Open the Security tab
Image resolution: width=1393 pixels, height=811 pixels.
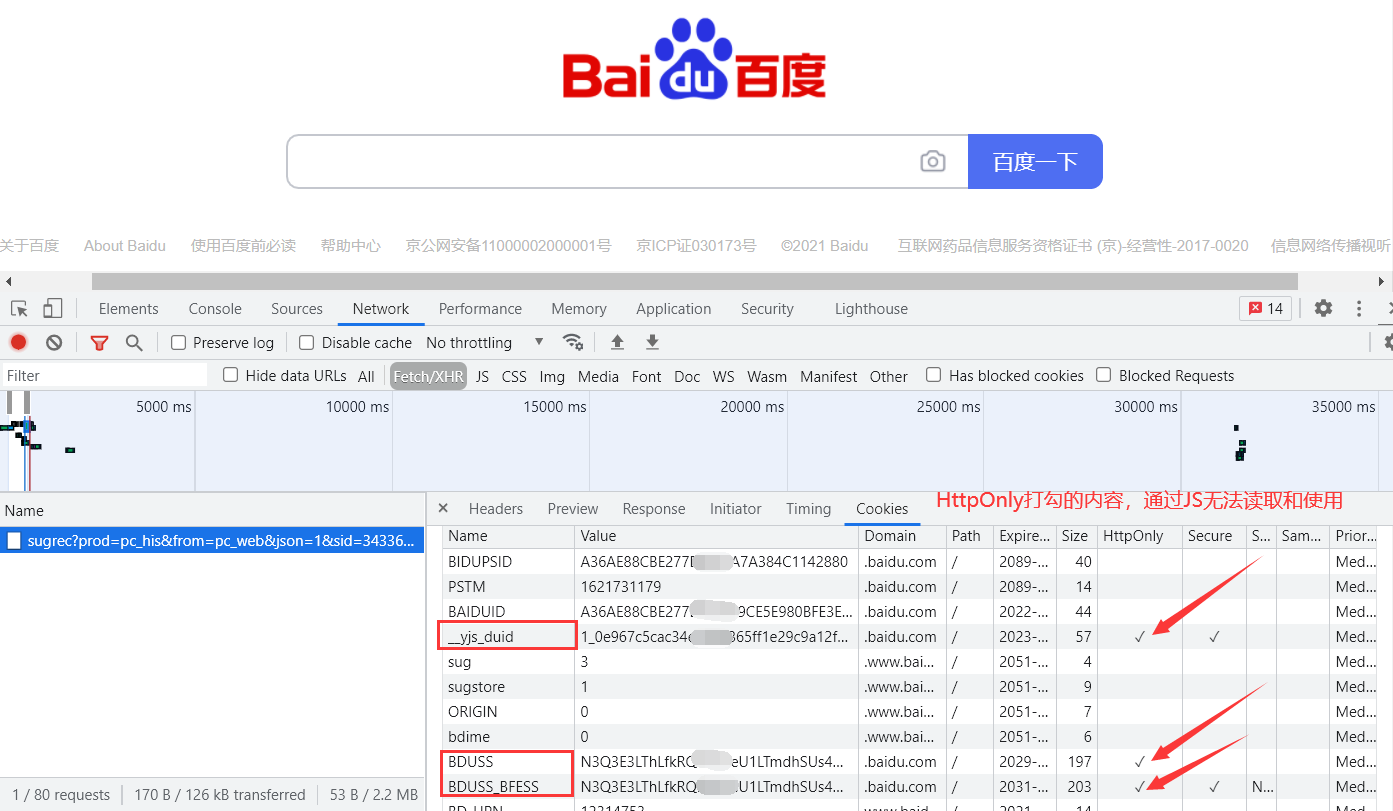[767, 308]
